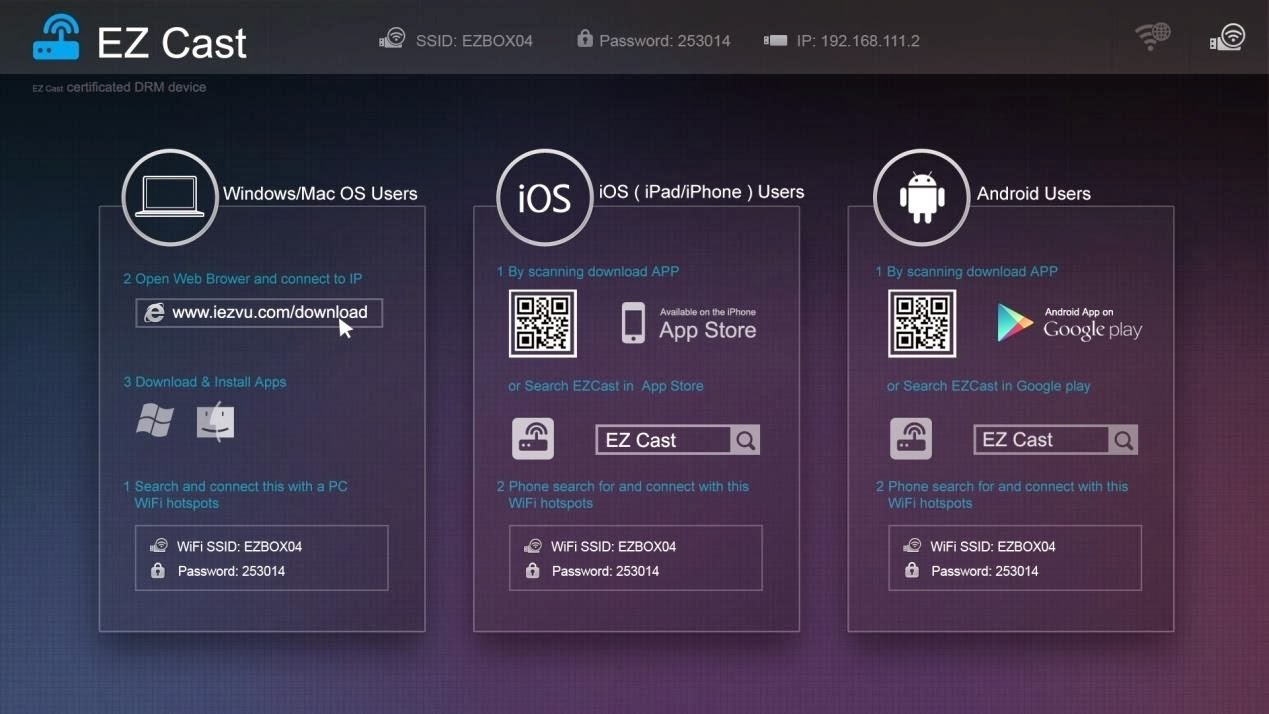
Task: Click the EZ Cast router logo
Action: pos(56,38)
